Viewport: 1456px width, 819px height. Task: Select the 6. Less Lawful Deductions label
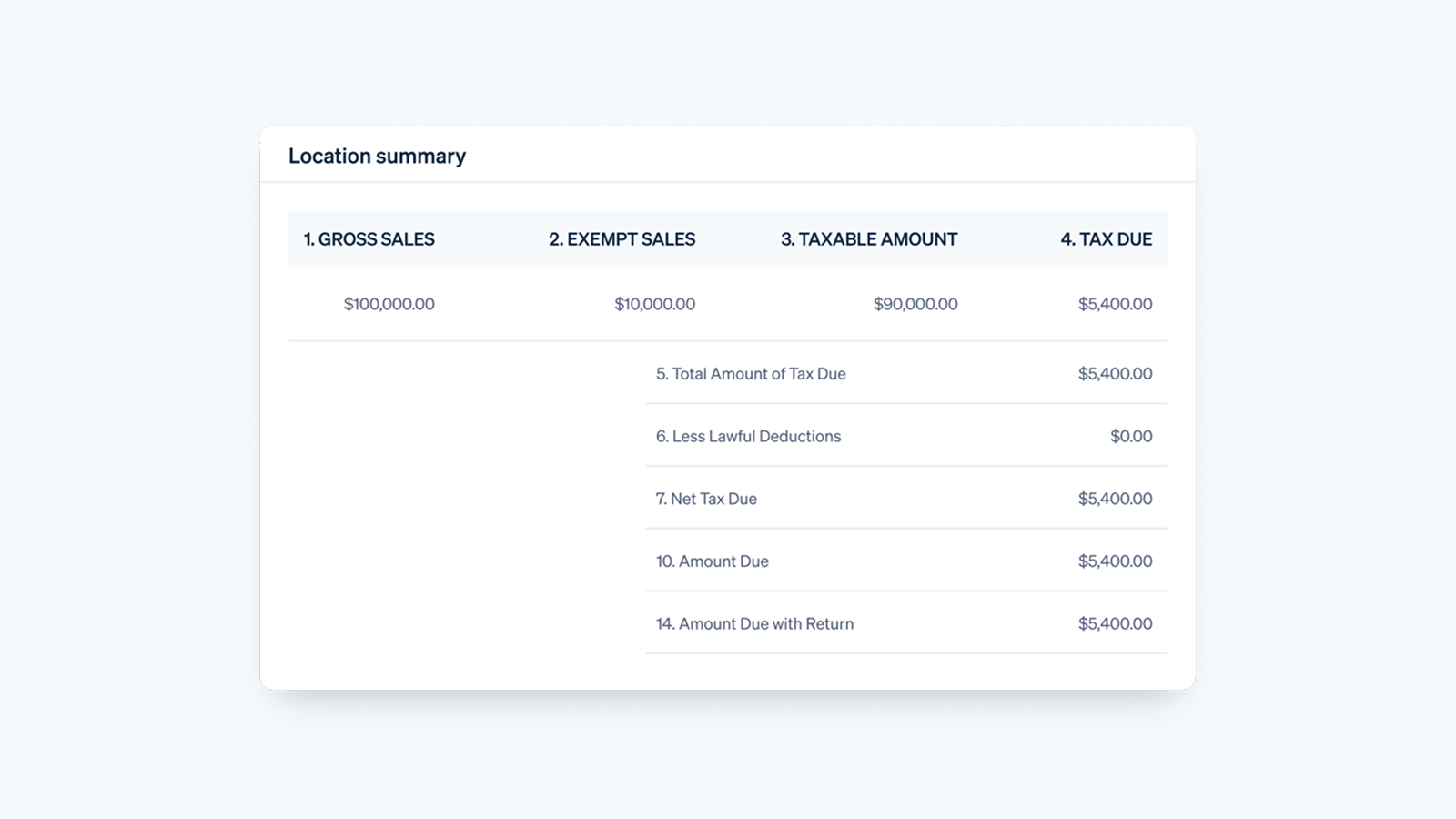point(748,437)
